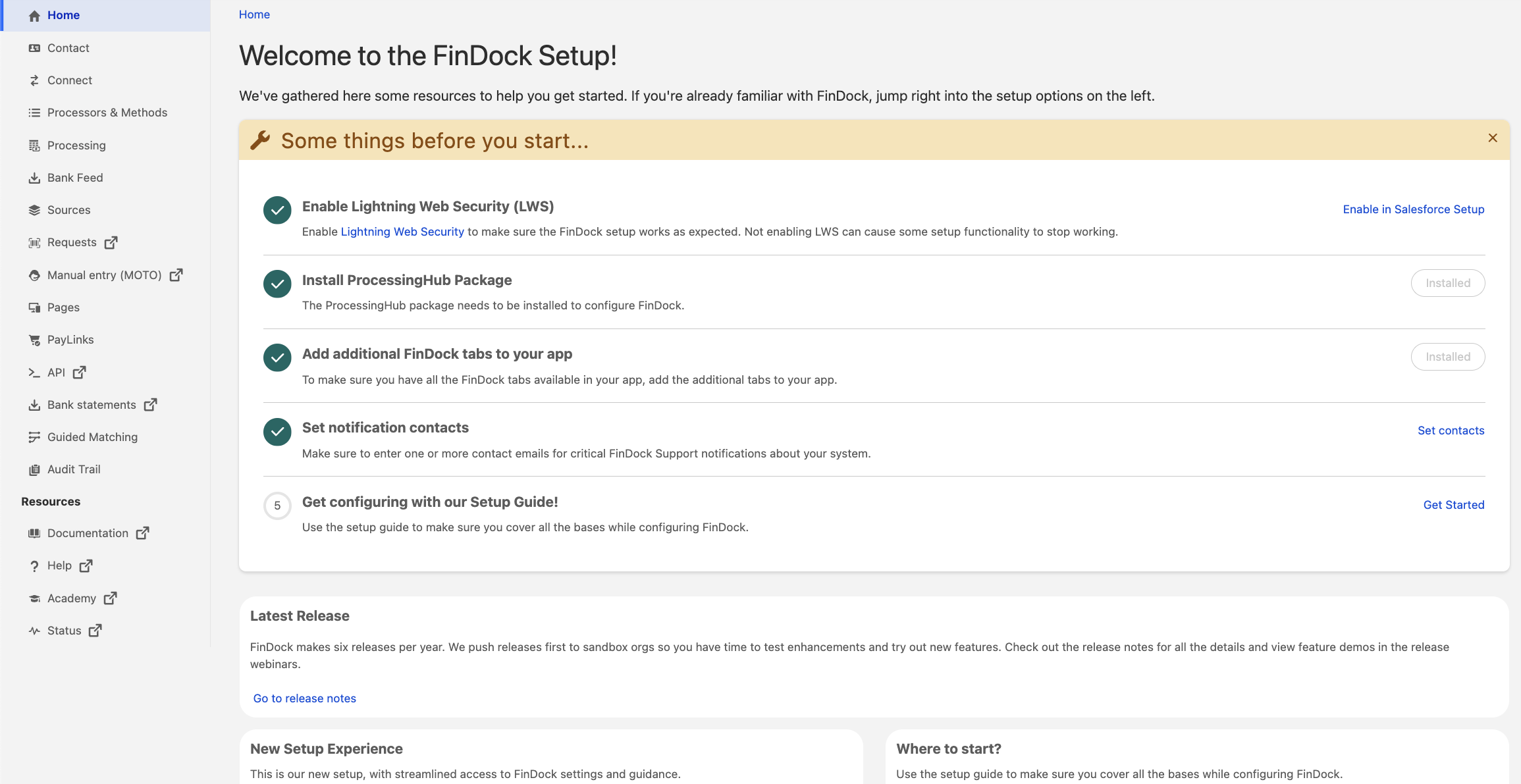
Task: Select the Contact card icon
Action: pyautogui.click(x=34, y=47)
